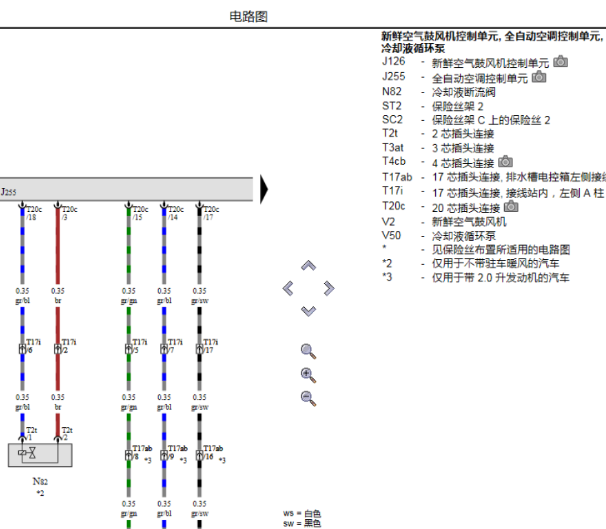Select the T17ab/16 connector symbol

point(199,455)
